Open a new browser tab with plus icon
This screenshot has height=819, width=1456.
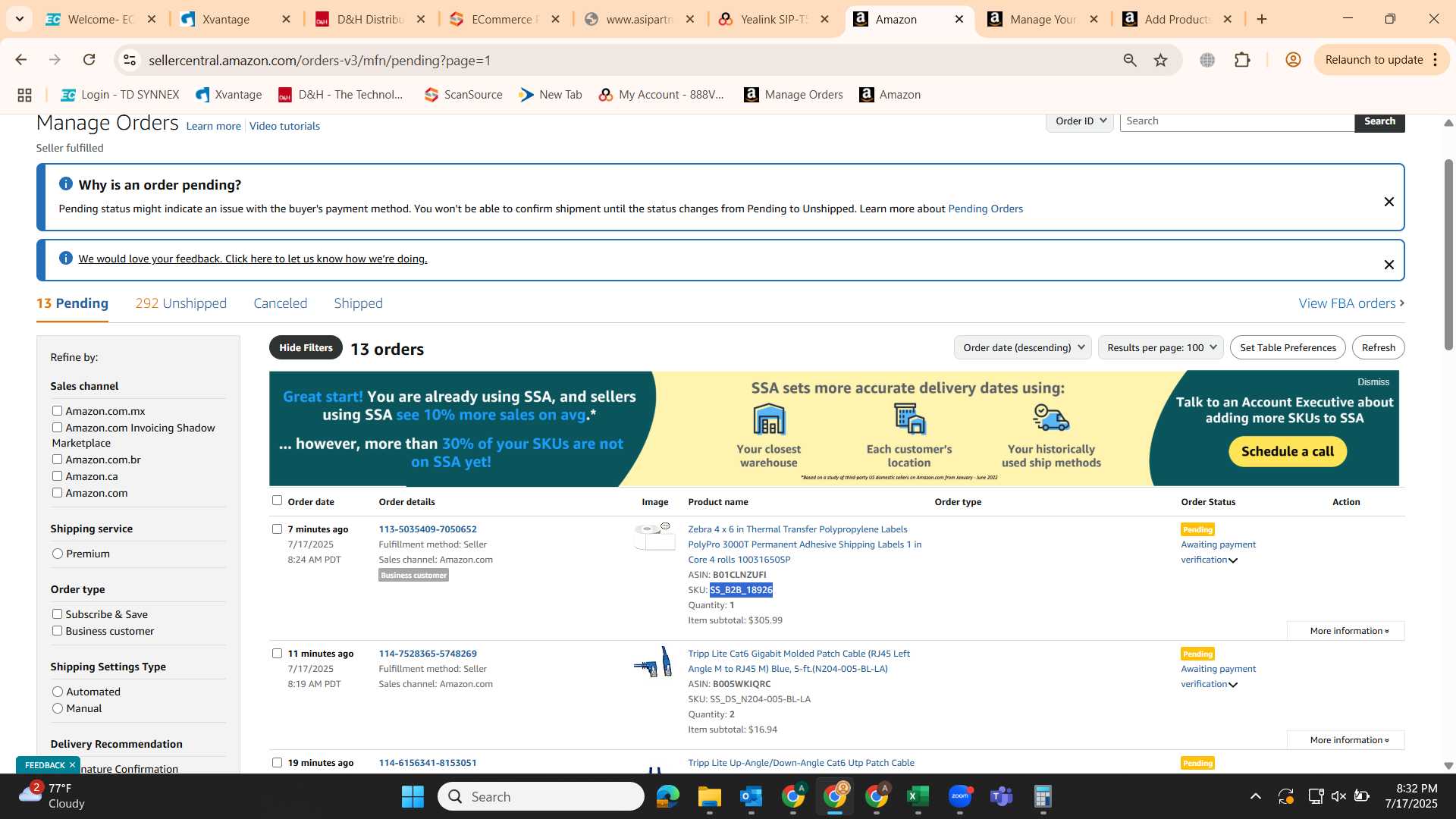pos(1262,19)
